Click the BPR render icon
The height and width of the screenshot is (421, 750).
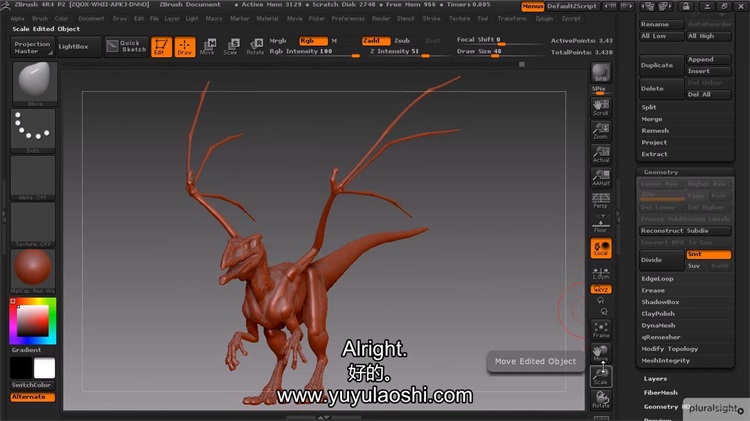click(x=601, y=73)
